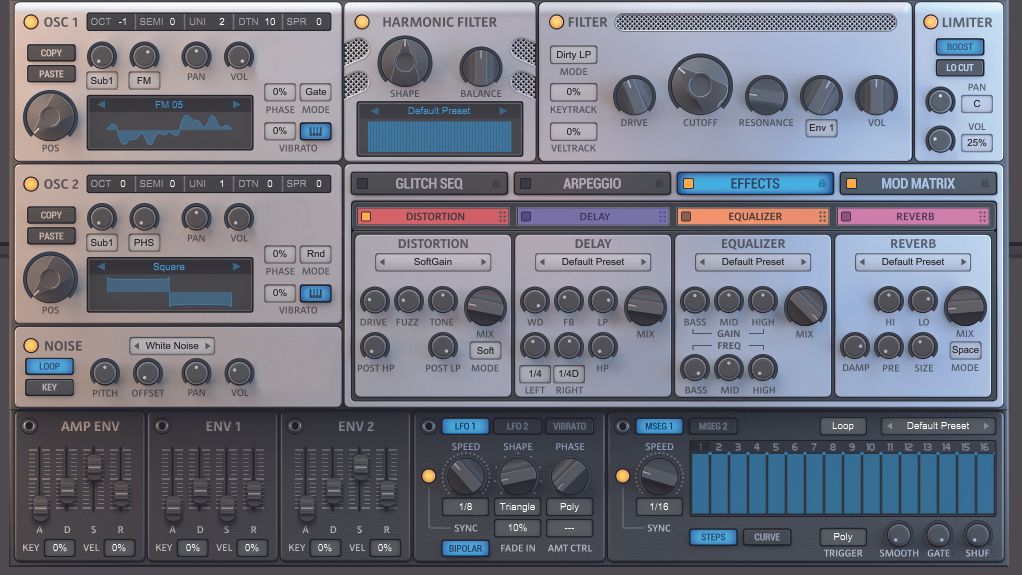Switch to the MOD MATRIX tab
The height and width of the screenshot is (575, 1022).
(918, 184)
